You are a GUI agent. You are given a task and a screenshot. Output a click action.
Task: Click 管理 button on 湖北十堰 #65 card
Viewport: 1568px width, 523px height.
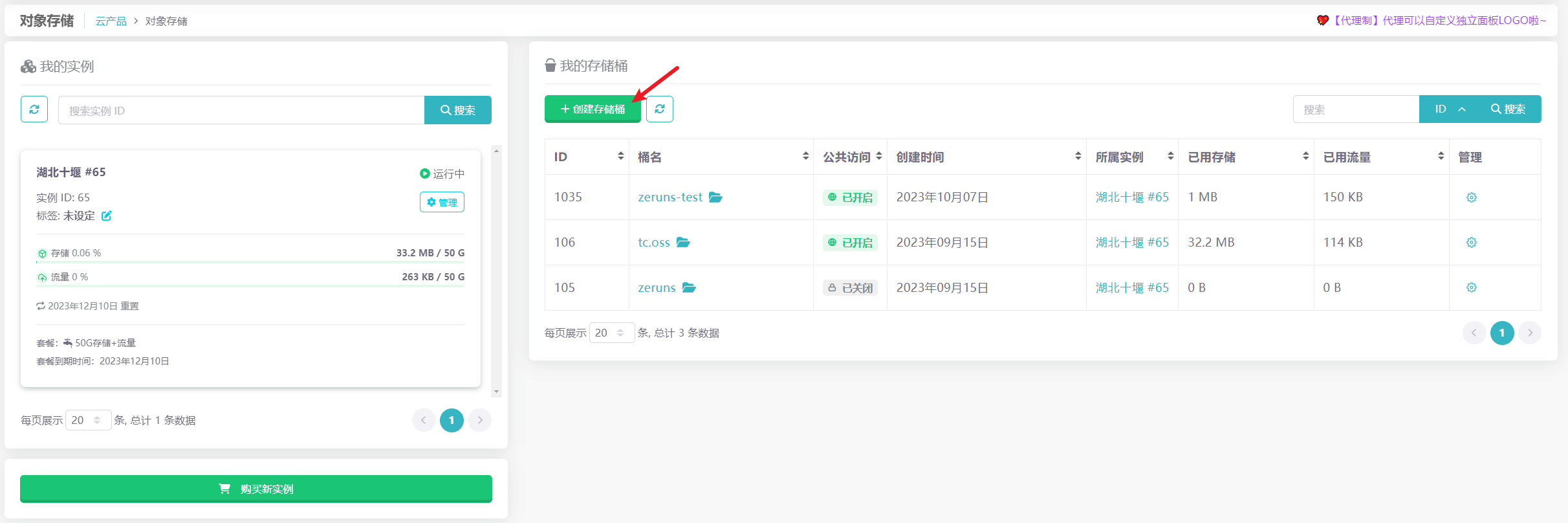[442, 202]
